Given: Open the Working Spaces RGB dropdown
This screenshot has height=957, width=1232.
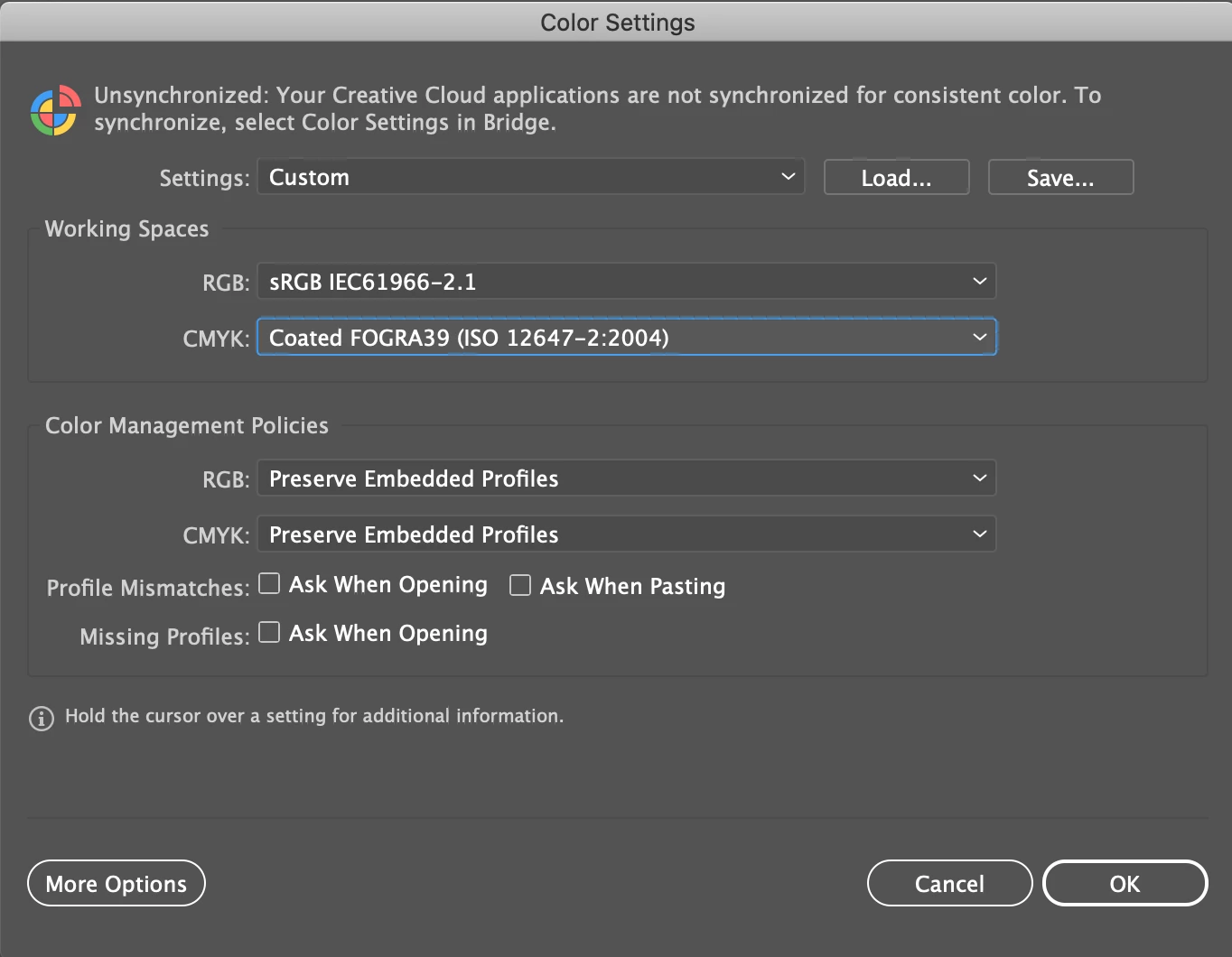Looking at the screenshot, I should tap(626, 282).
